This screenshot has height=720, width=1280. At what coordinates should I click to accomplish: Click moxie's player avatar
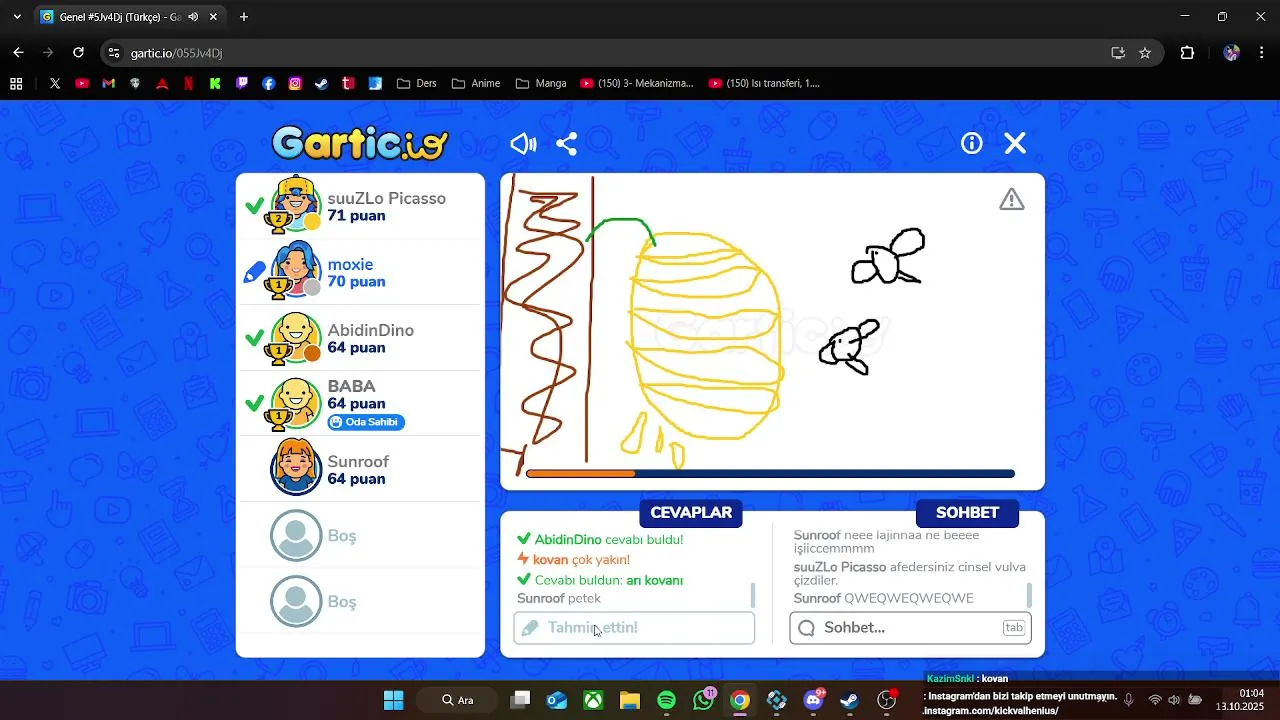[x=296, y=271]
